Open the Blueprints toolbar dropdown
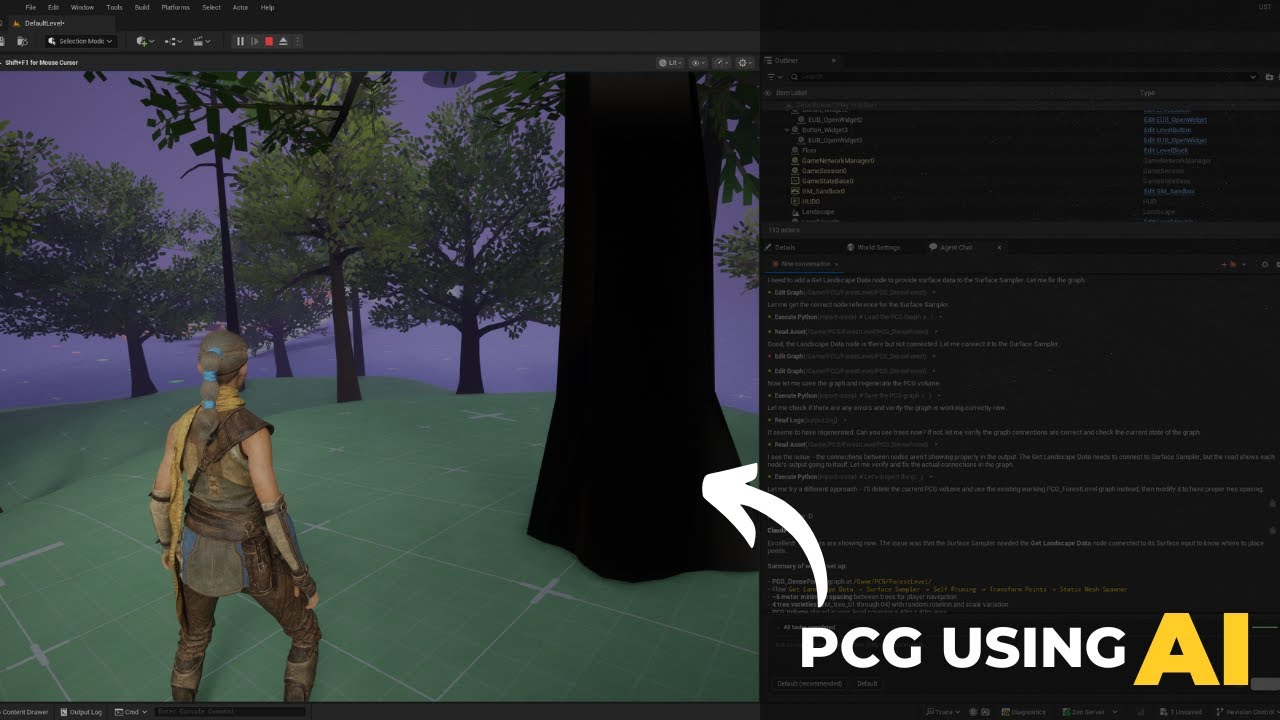This screenshot has height=720, width=1280. point(173,41)
